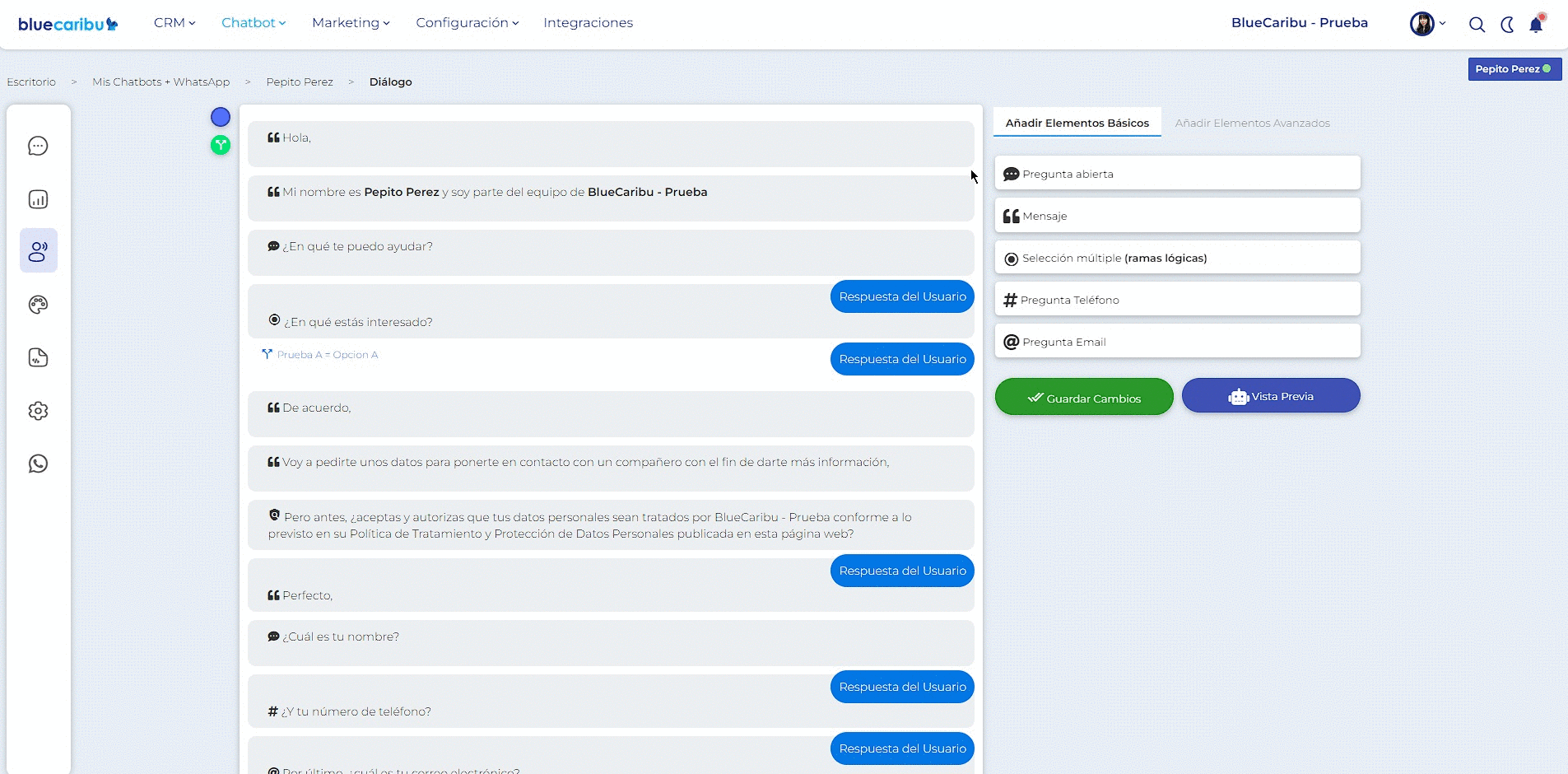Click Respuesta del Usuario above '¿En qué estás interesado?'
The image size is (1568, 774).
tap(902, 296)
